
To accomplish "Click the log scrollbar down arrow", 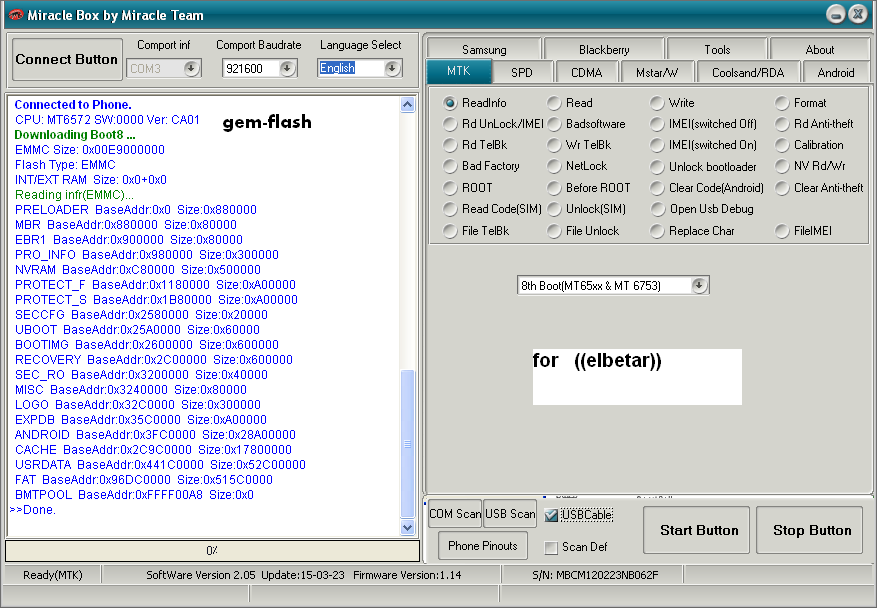I will click(x=408, y=527).
